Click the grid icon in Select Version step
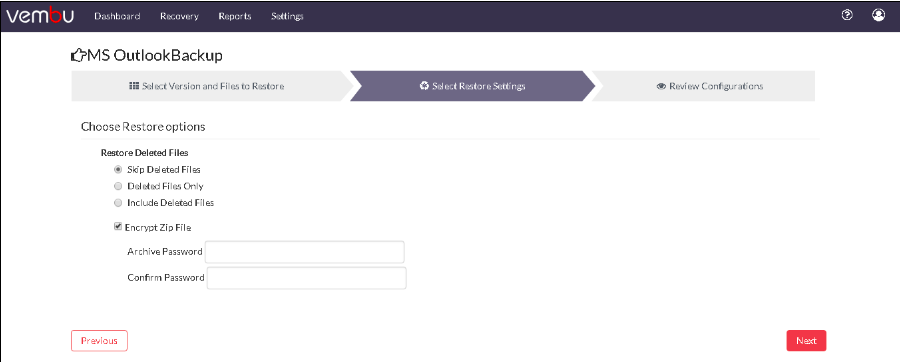The width and height of the screenshot is (900, 362). (x=134, y=86)
